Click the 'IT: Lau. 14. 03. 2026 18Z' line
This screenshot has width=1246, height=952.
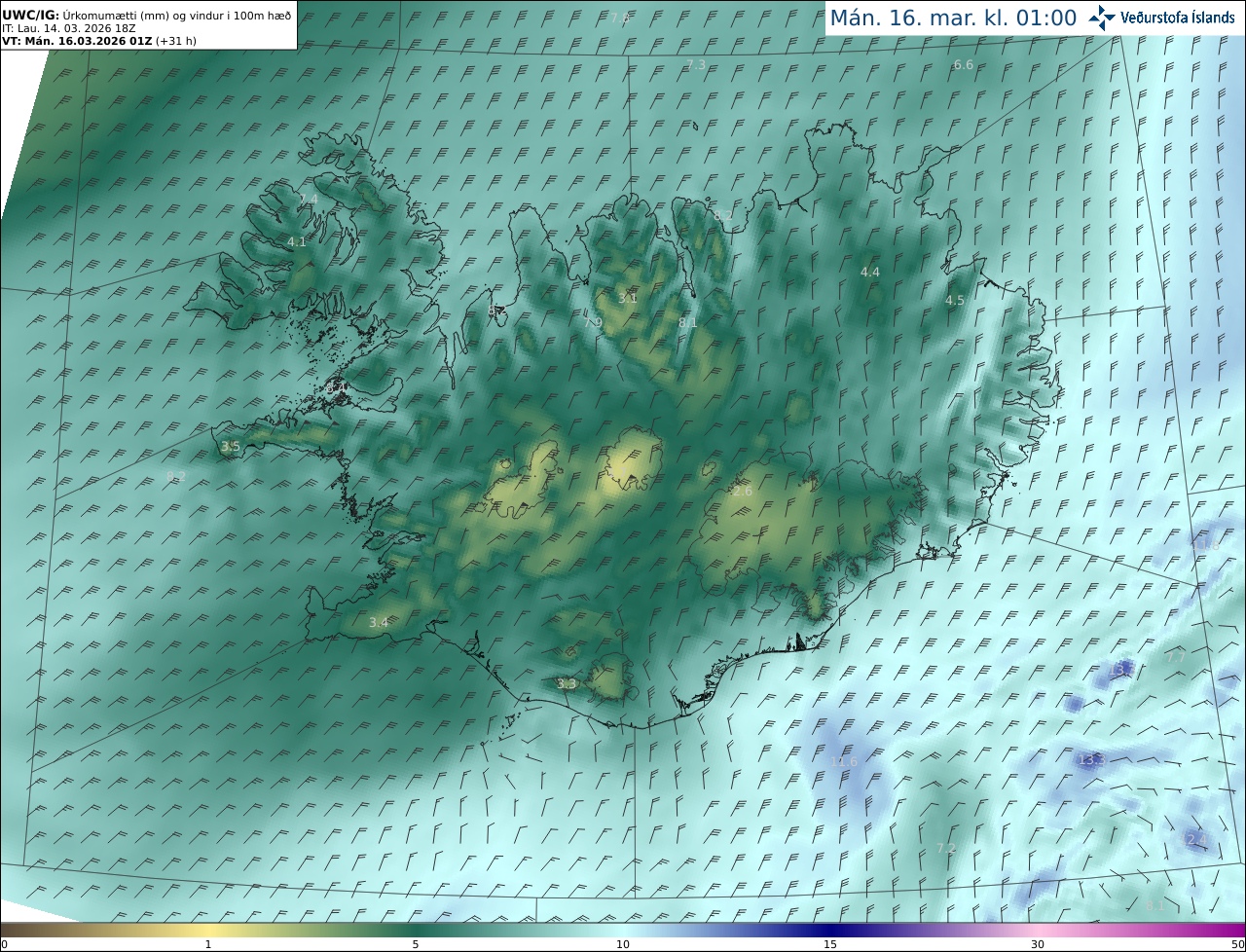click(x=69, y=28)
